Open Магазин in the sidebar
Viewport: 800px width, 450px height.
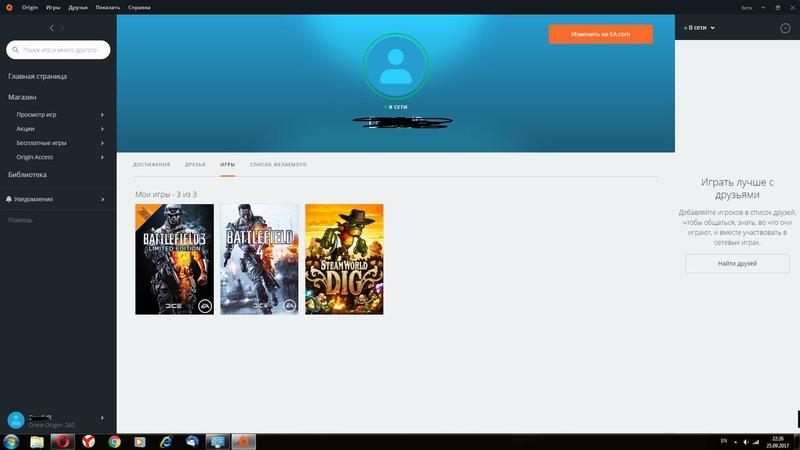pos(22,97)
